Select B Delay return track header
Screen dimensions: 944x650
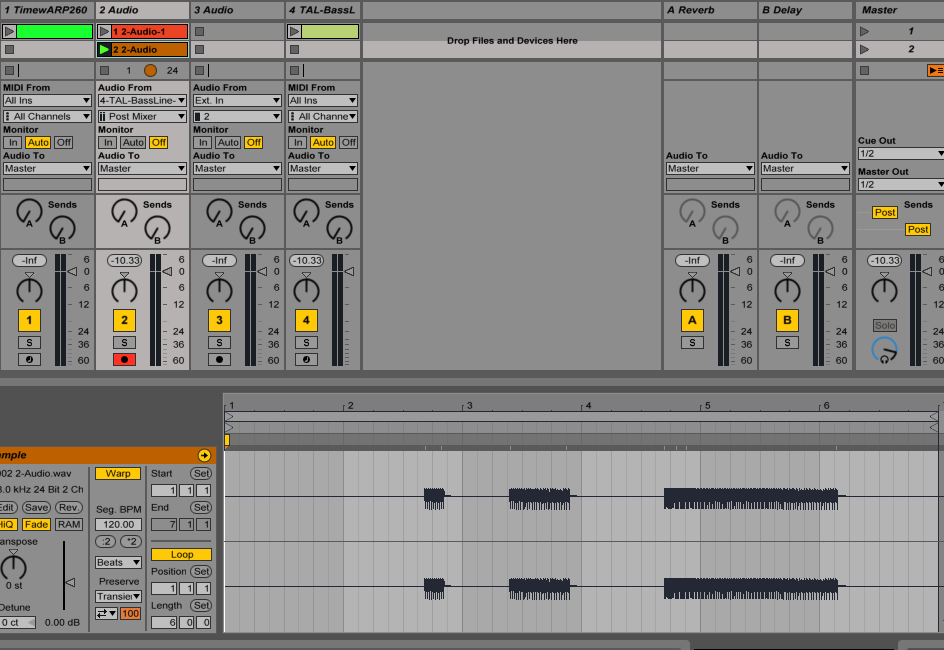click(x=805, y=10)
